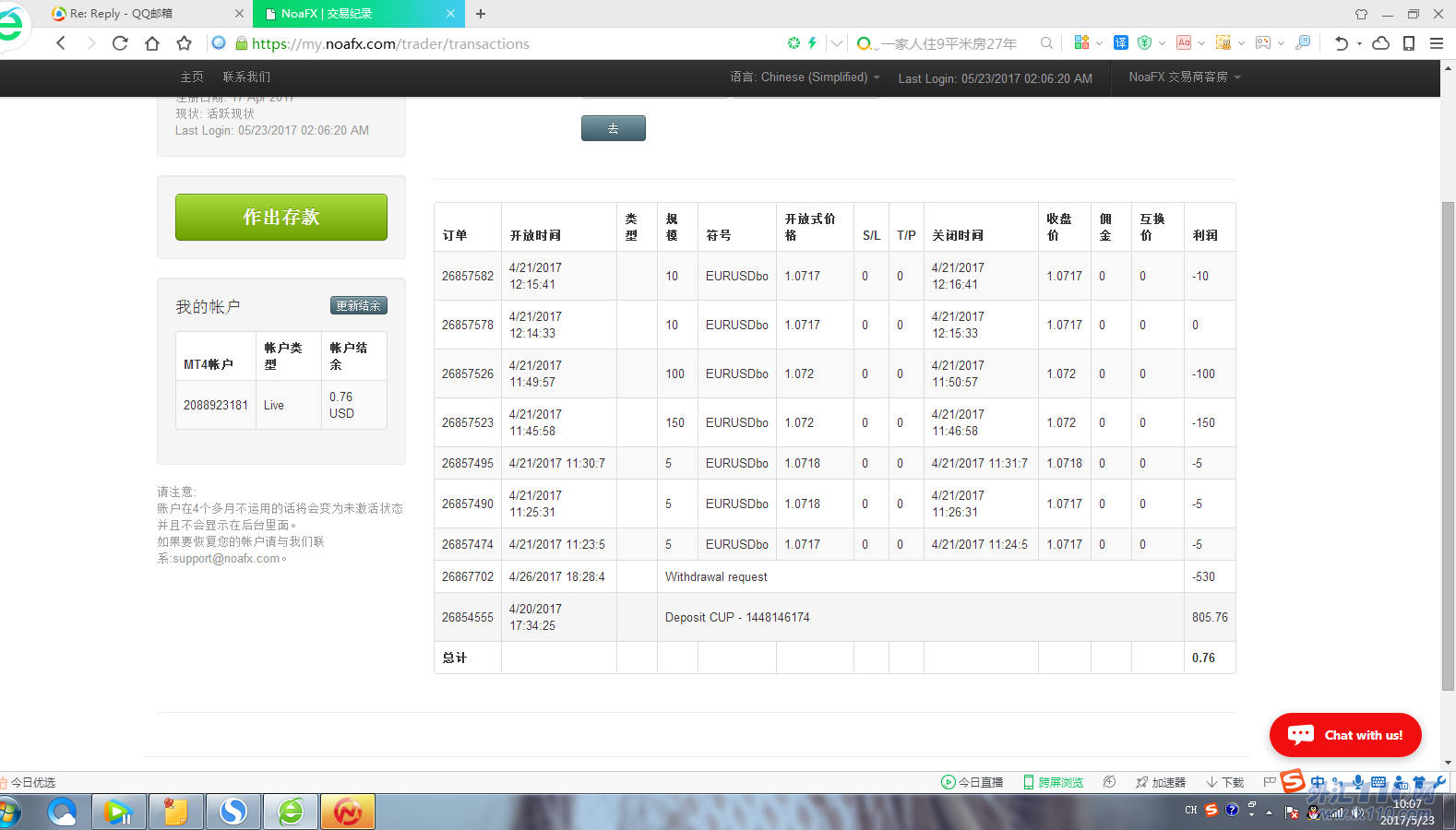Screen dimensions: 1456x830
Task: Click the undo close-tab arrow icon
Action: coord(1342,43)
